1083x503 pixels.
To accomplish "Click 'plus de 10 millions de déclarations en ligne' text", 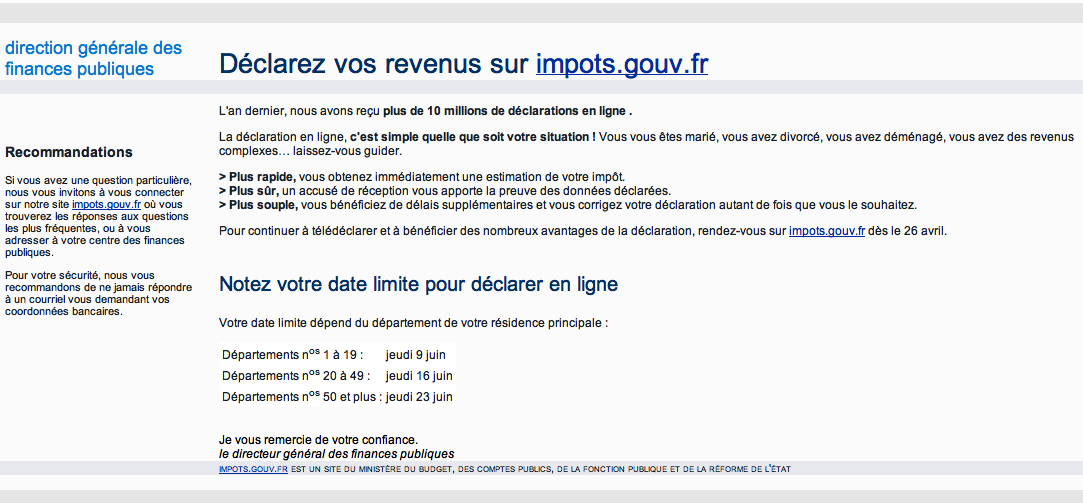I will (507, 111).
